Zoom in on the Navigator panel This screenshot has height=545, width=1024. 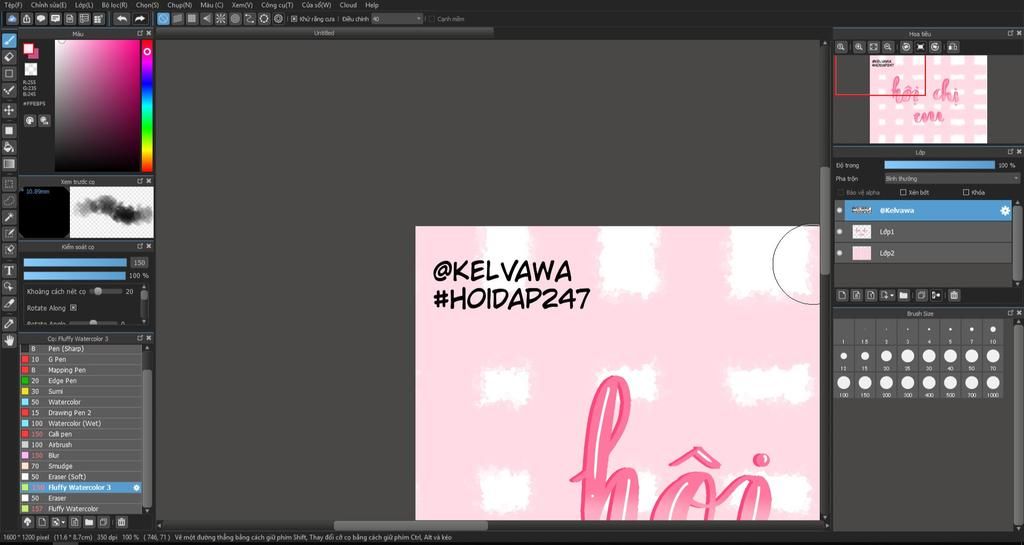click(x=859, y=47)
